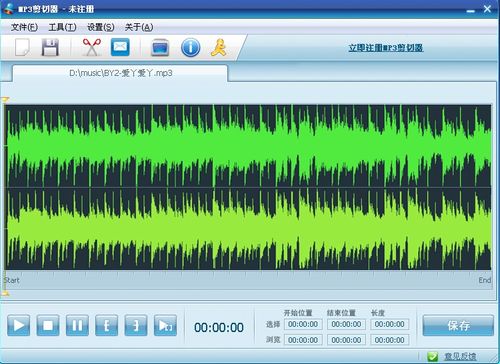
Task: Stop the audio playback
Action: point(48,325)
